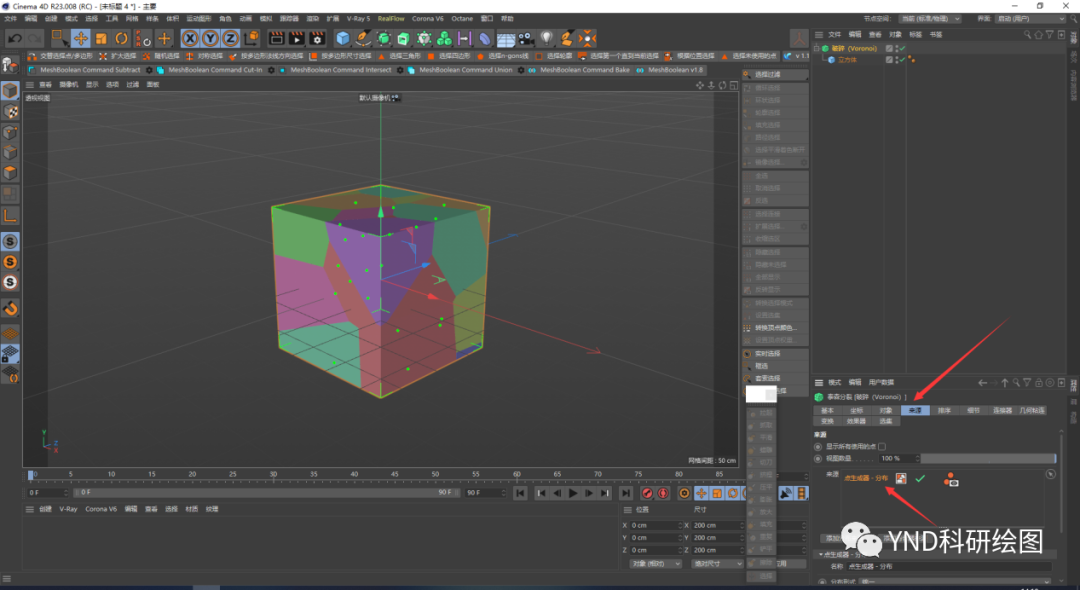Toggle the Z axis lock

click(x=231, y=39)
